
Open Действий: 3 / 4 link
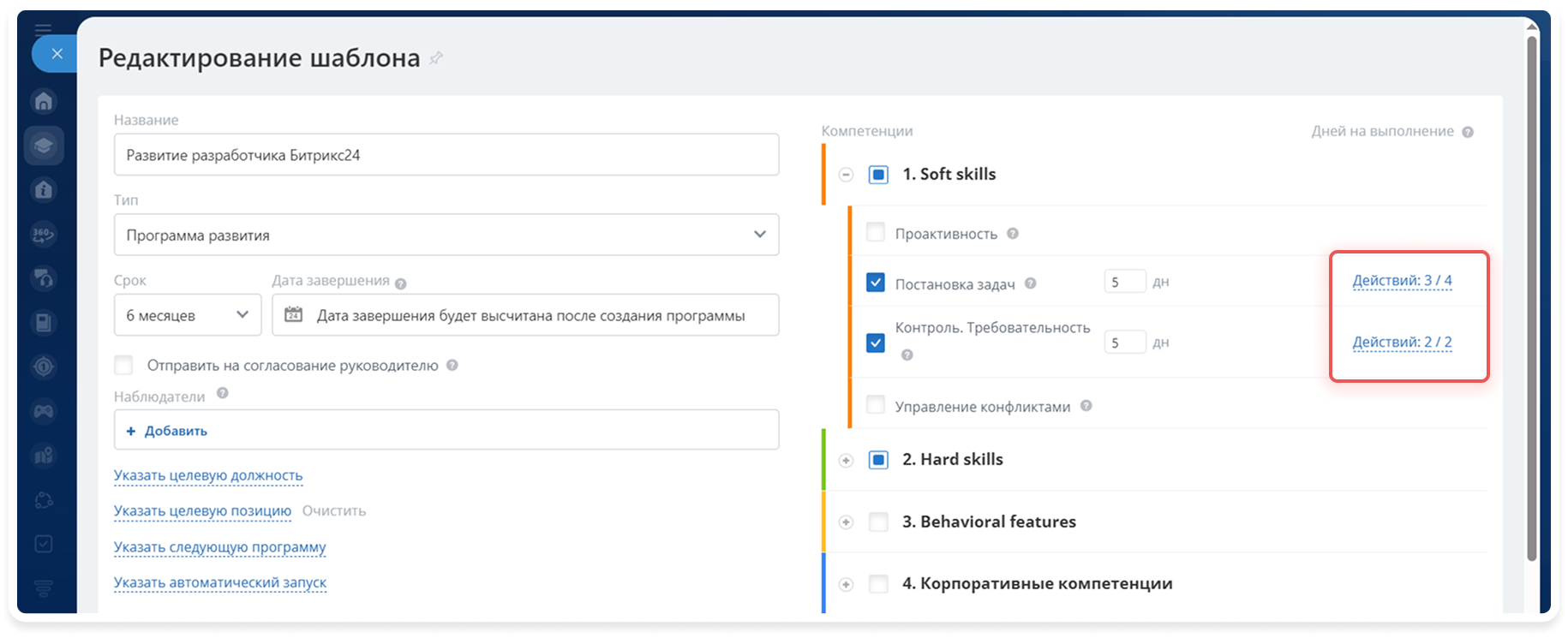(1402, 280)
